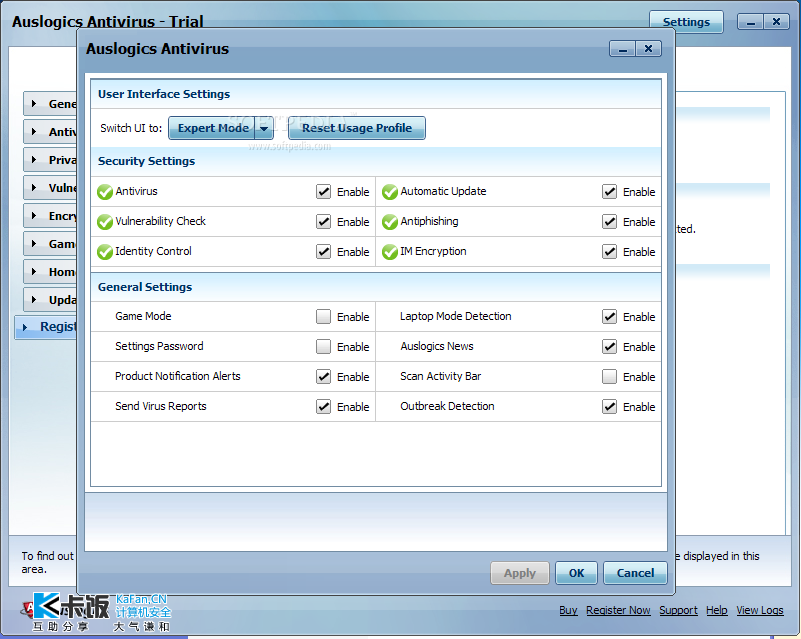The height and width of the screenshot is (639, 801).
Task: Click the Cancel button
Action: [x=635, y=573]
